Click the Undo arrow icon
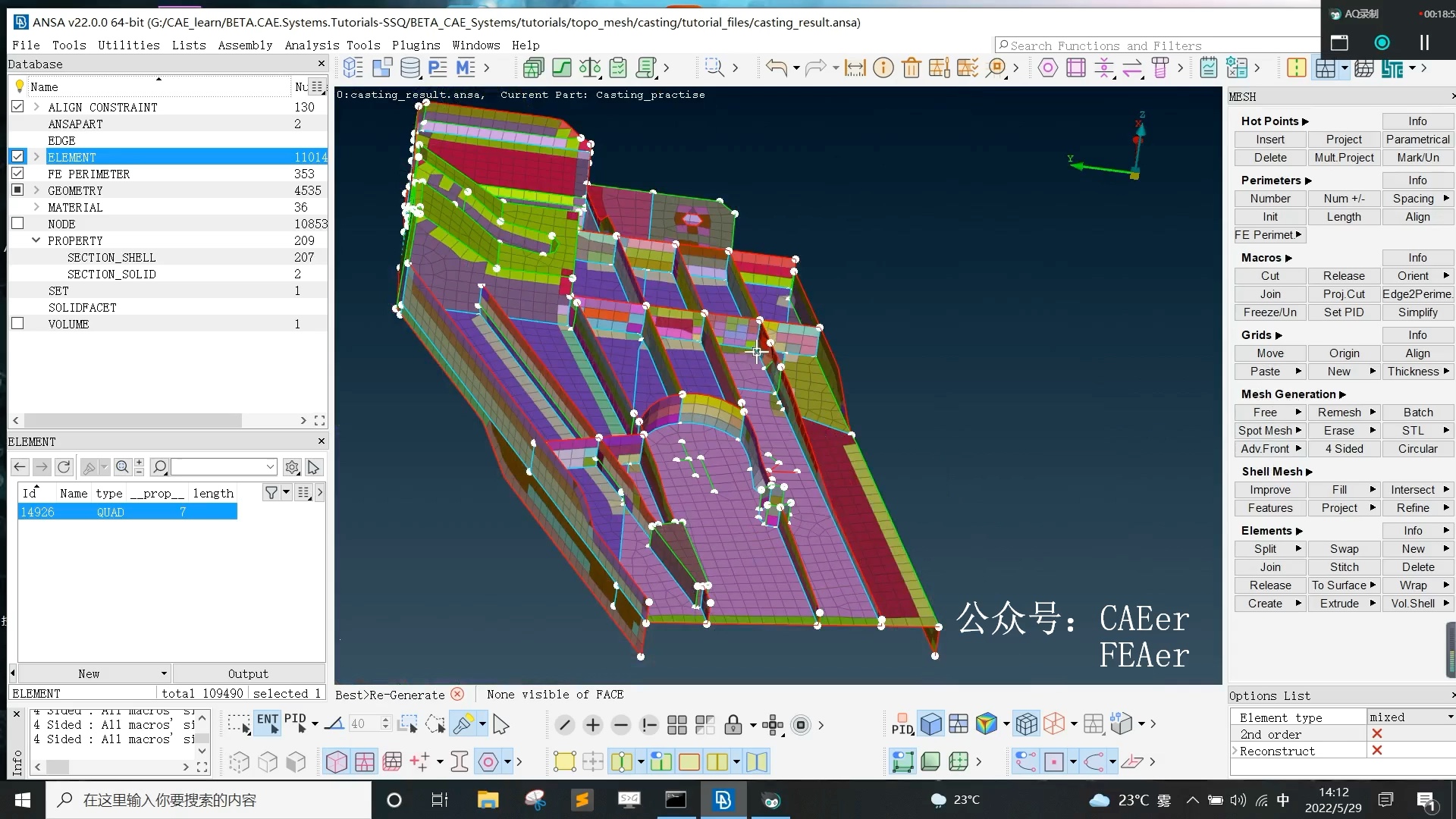 776,68
